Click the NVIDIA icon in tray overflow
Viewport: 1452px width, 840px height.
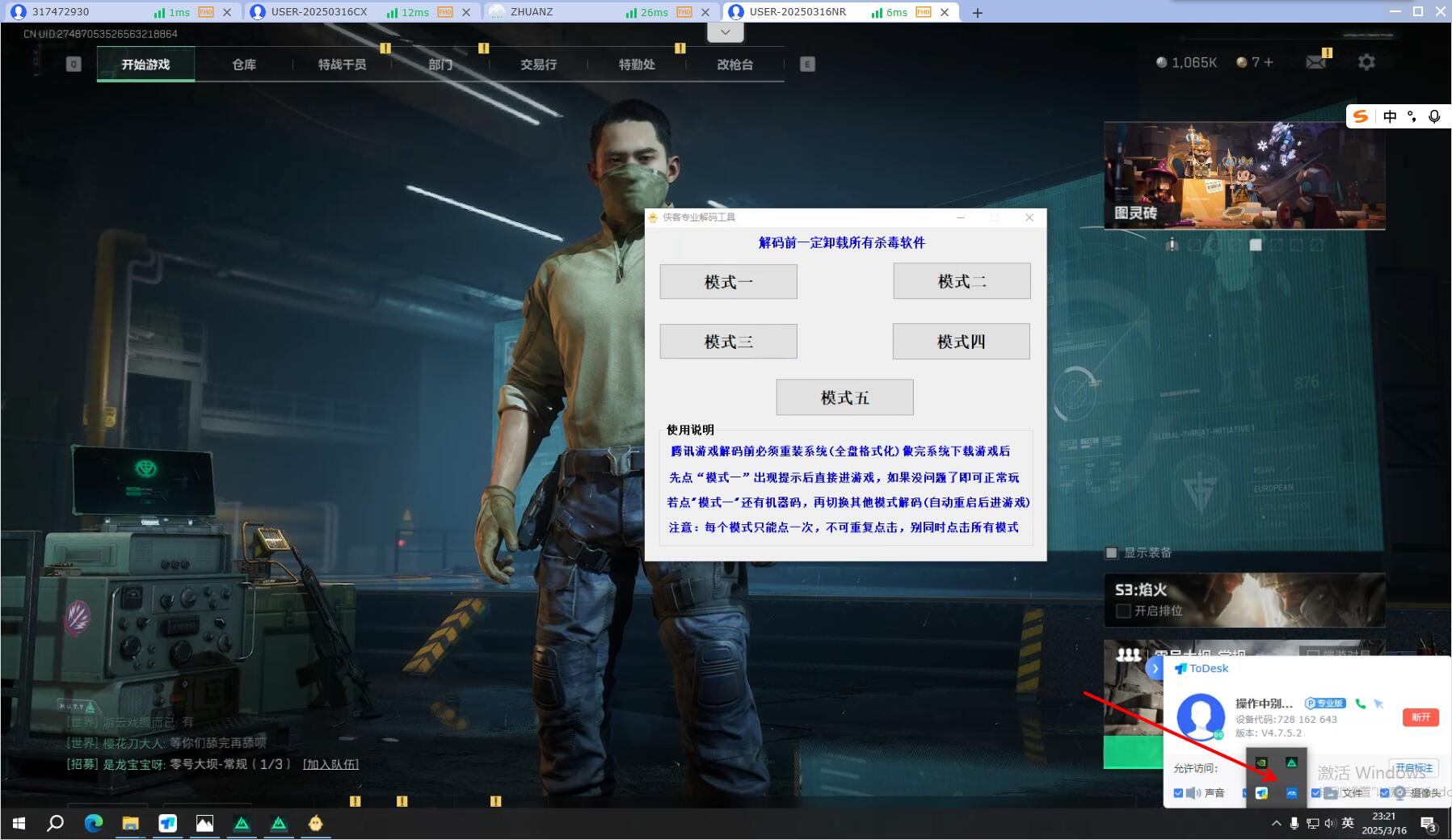tap(1261, 762)
